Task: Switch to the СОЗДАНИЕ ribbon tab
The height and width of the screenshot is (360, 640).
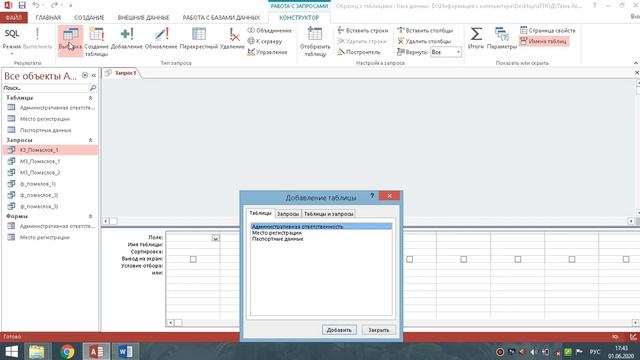Action: click(89, 18)
